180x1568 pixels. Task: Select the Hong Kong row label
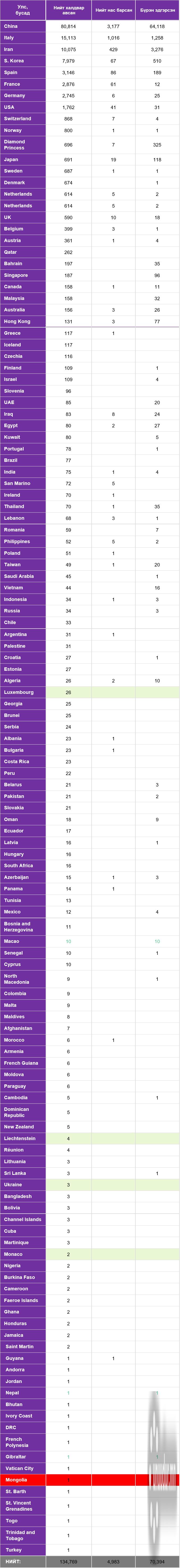click(23, 321)
